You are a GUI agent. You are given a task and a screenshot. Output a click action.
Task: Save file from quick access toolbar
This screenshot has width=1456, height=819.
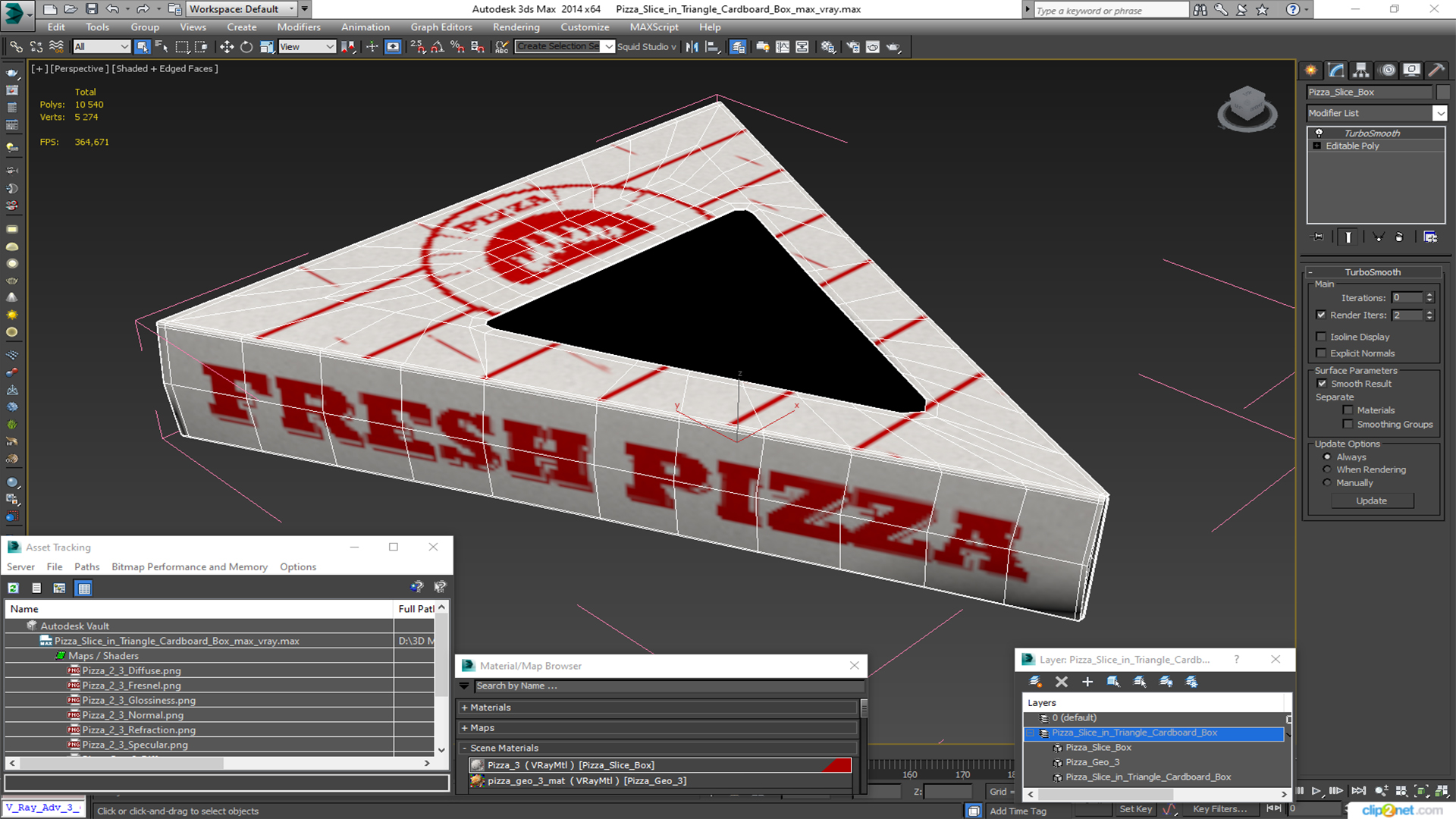[x=91, y=9]
